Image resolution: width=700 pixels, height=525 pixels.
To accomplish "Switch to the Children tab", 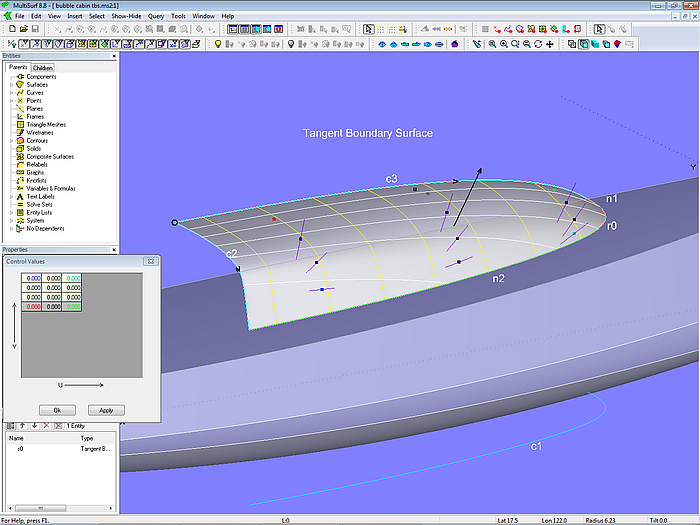I will pyautogui.click(x=42, y=68).
